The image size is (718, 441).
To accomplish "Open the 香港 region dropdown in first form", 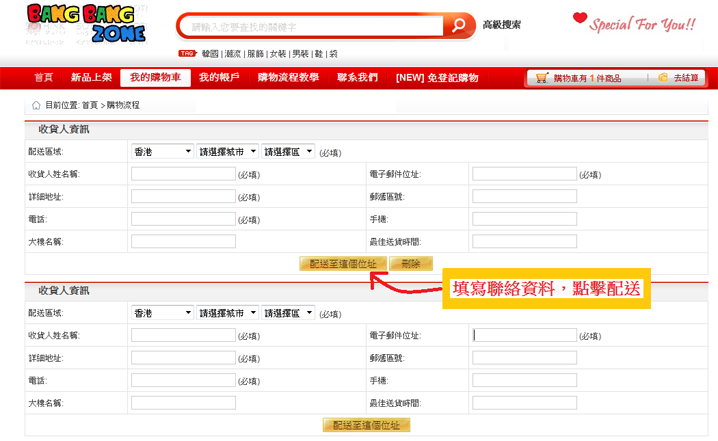I will tap(162, 151).
